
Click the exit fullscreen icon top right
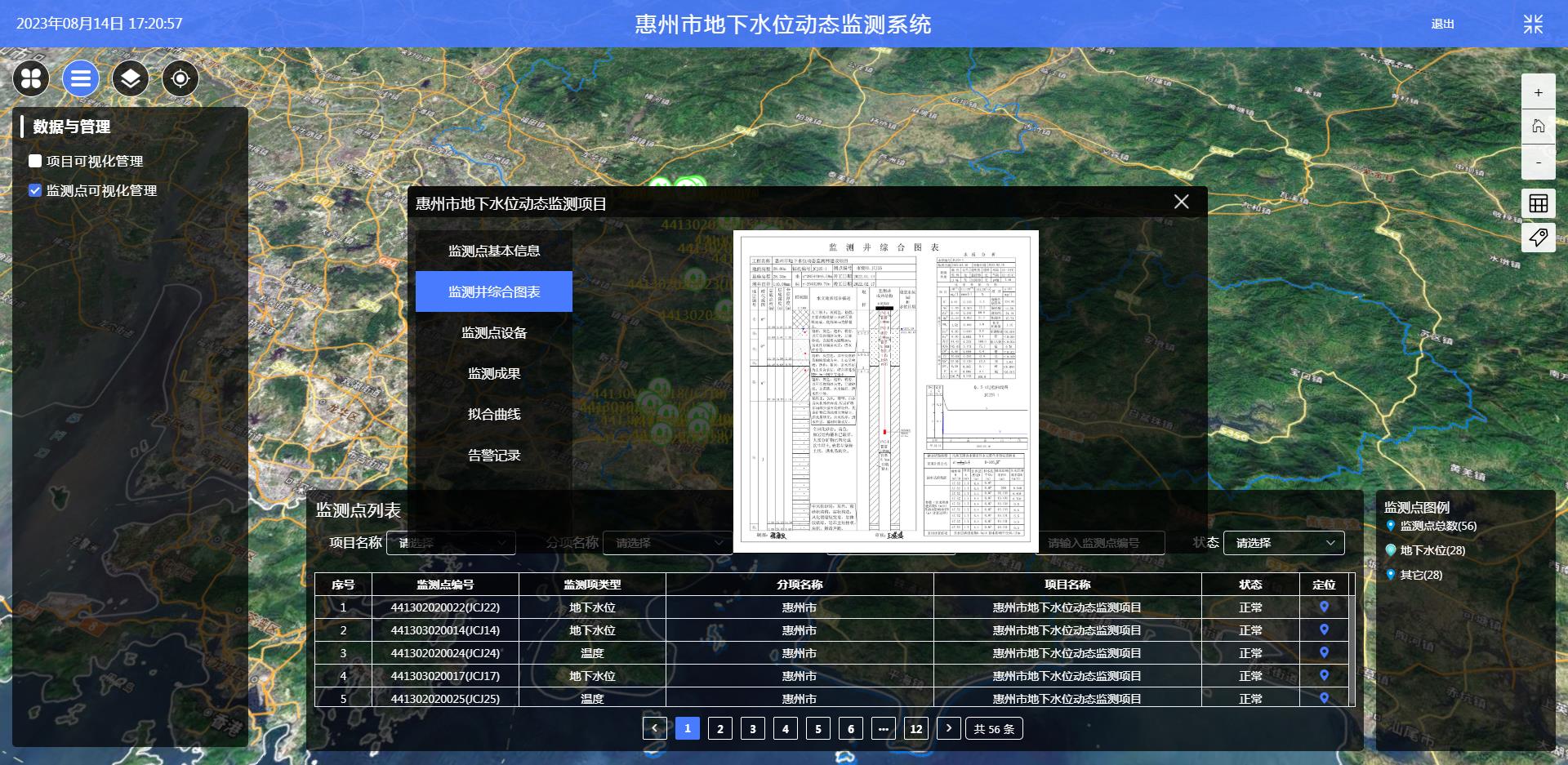pyautogui.click(x=1533, y=24)
